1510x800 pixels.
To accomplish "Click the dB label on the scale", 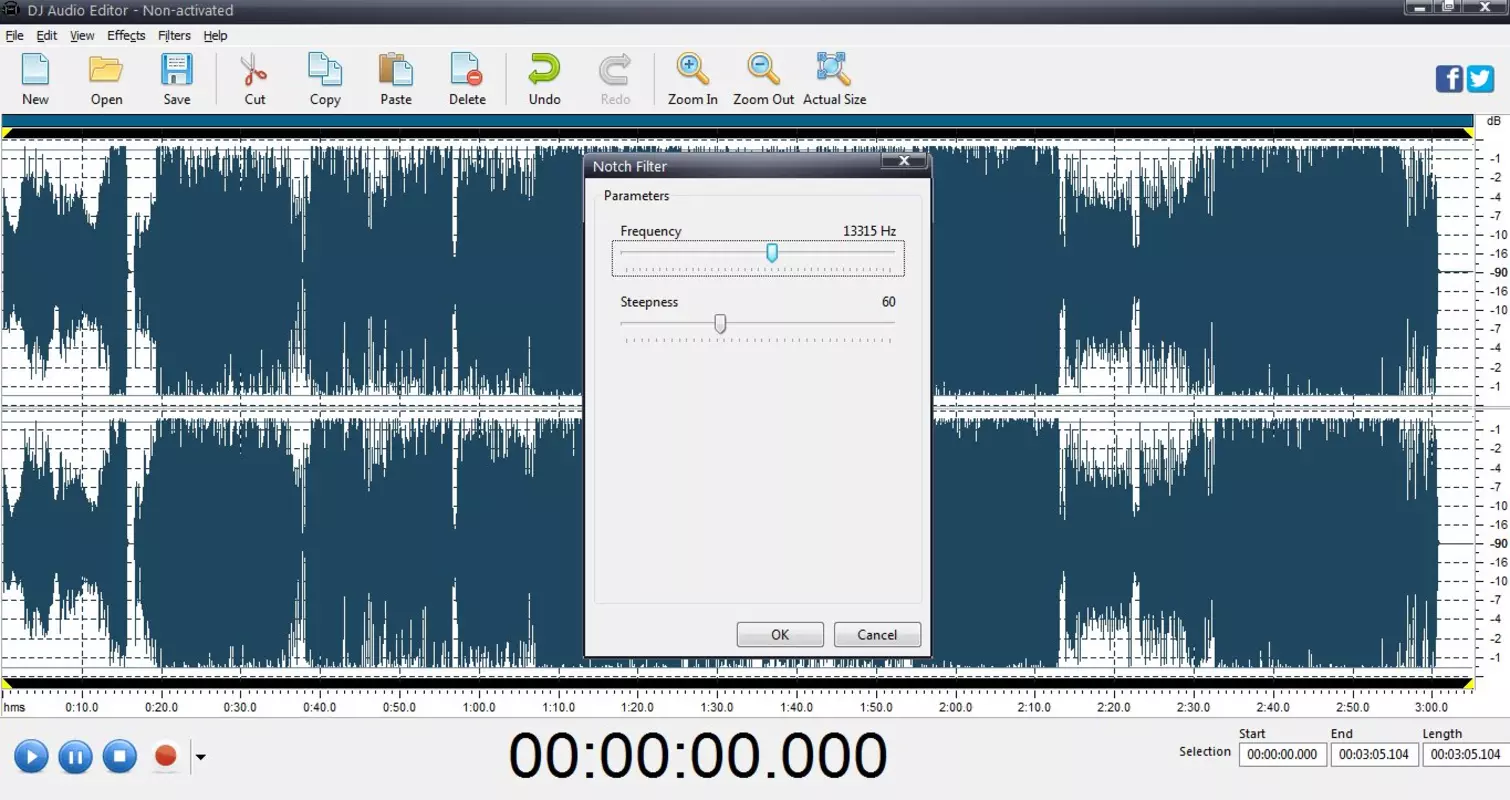I will tap(1493, 121).
